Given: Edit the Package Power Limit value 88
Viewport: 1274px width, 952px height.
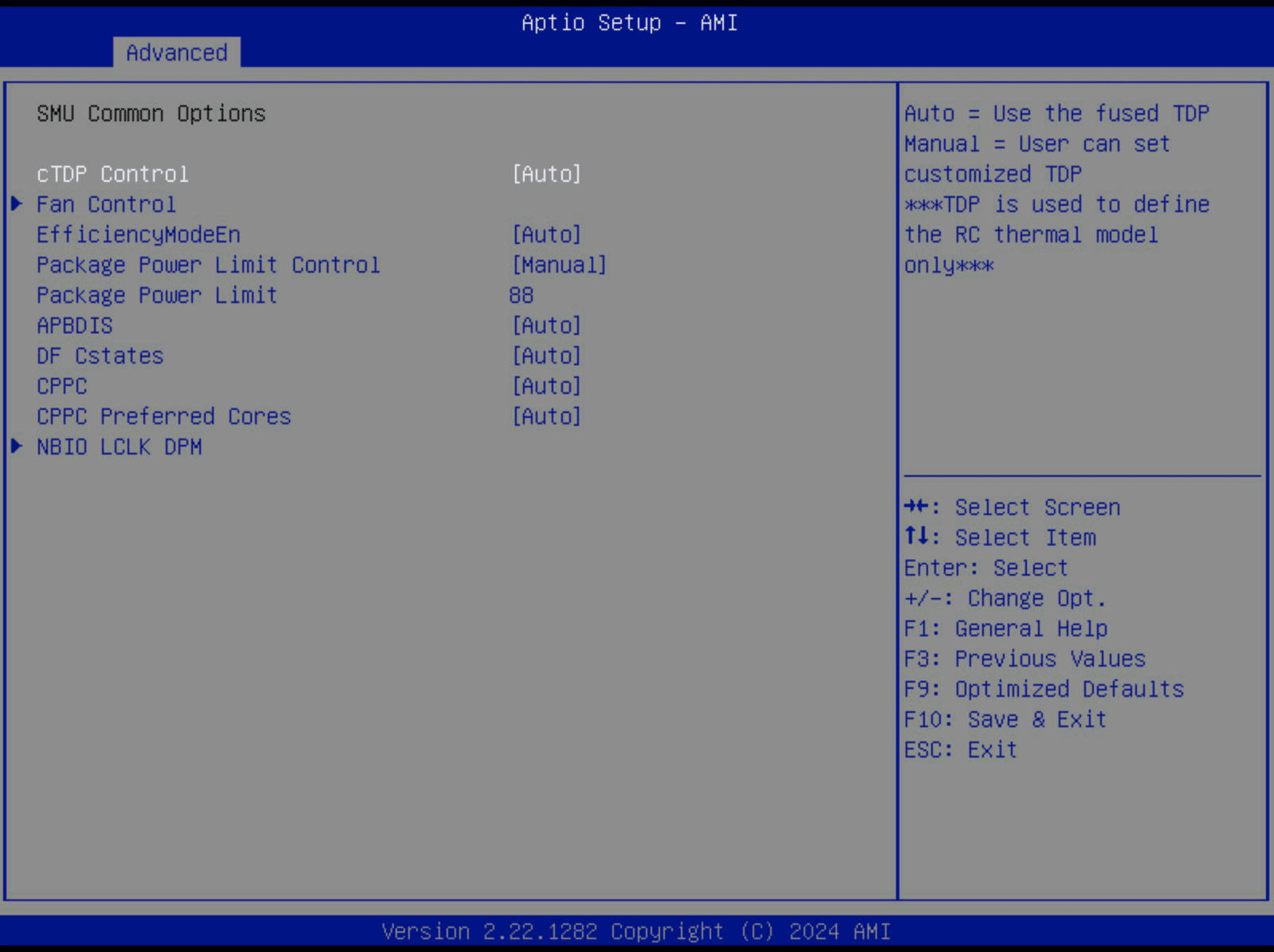Looking at the screenshot, I should [521, 295].
